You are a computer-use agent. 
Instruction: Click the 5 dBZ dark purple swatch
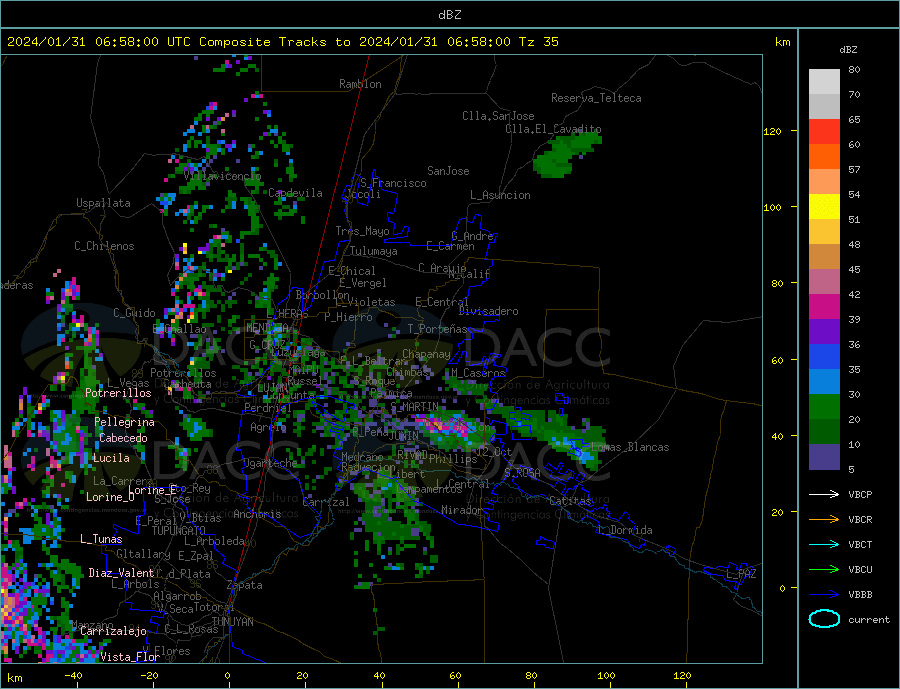point(824,457)
